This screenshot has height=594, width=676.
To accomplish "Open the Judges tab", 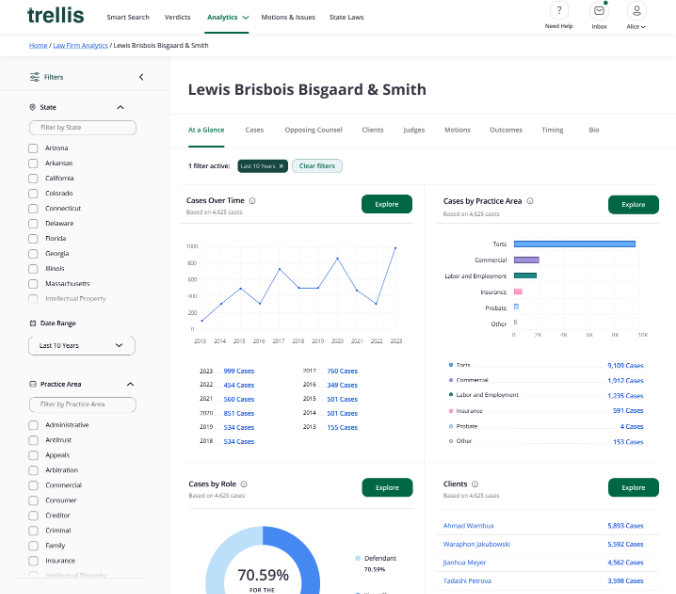I will point(414,130).
